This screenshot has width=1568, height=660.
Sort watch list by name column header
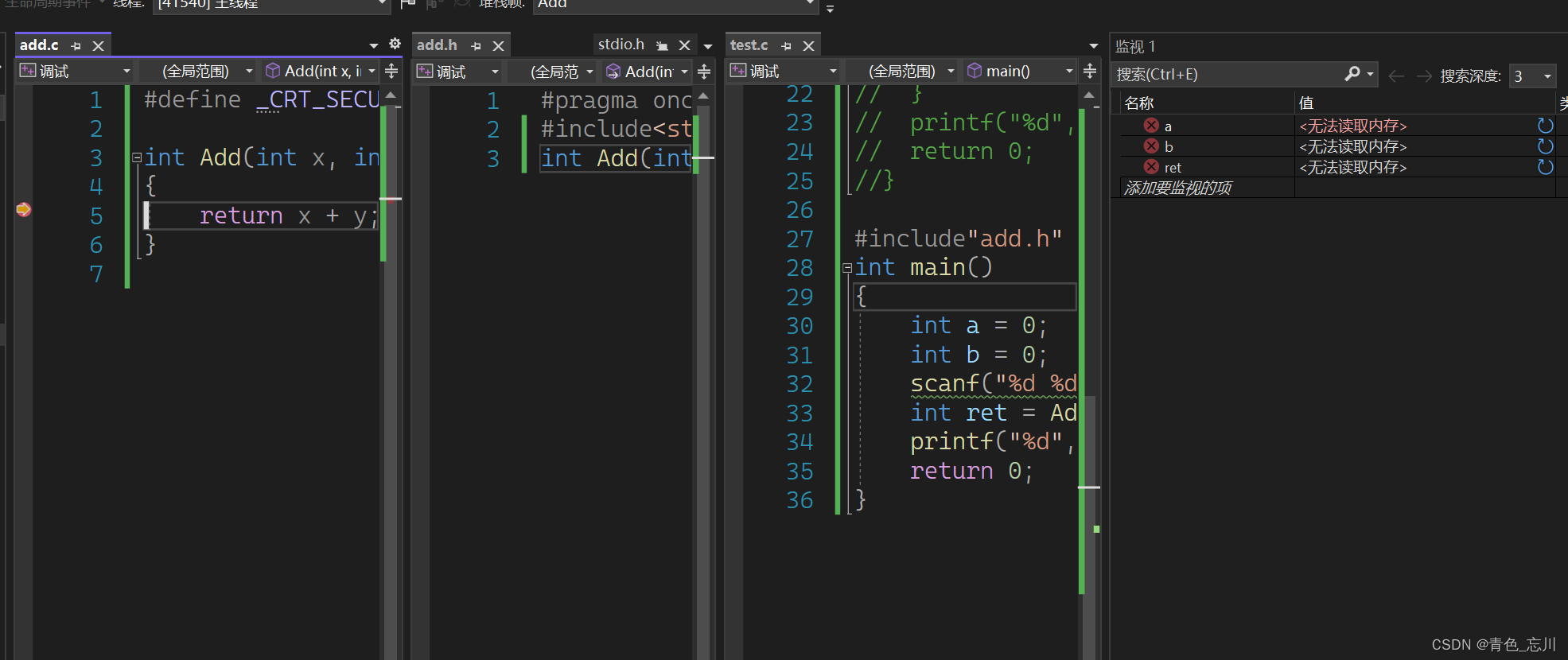[x=1208, y=103]
